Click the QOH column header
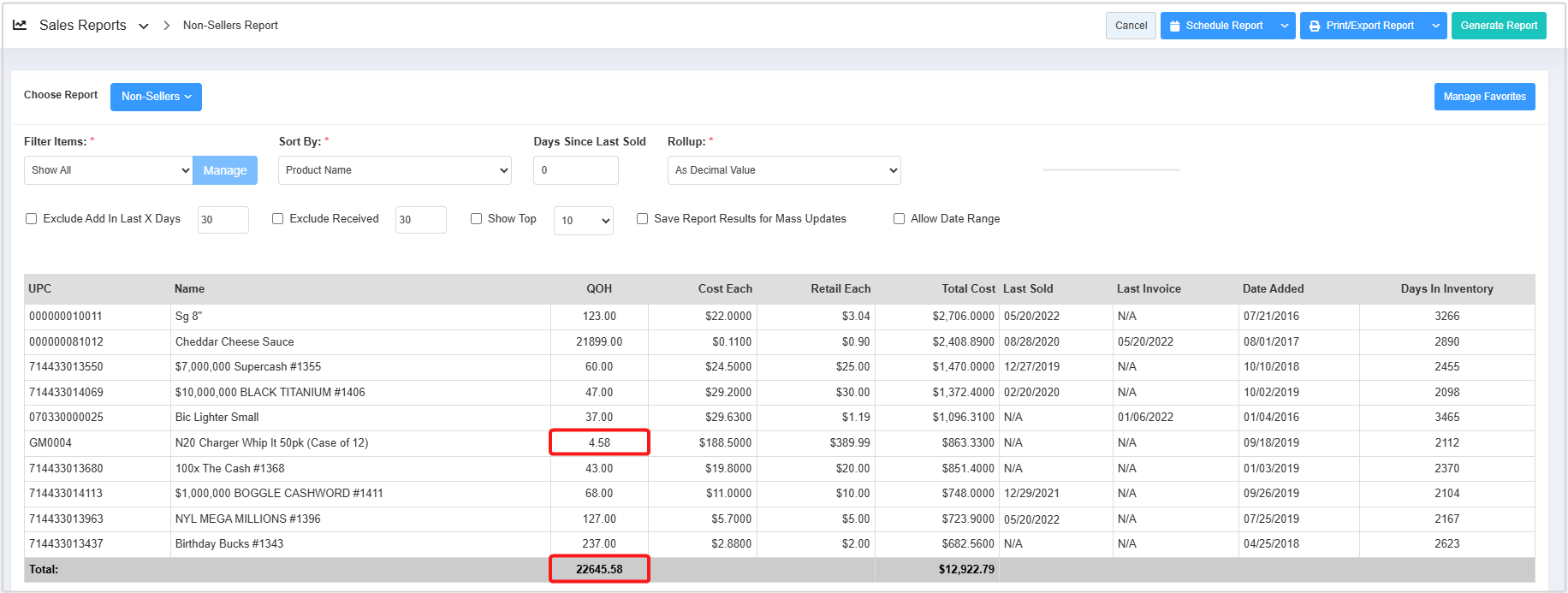 (x=598, y=289)
